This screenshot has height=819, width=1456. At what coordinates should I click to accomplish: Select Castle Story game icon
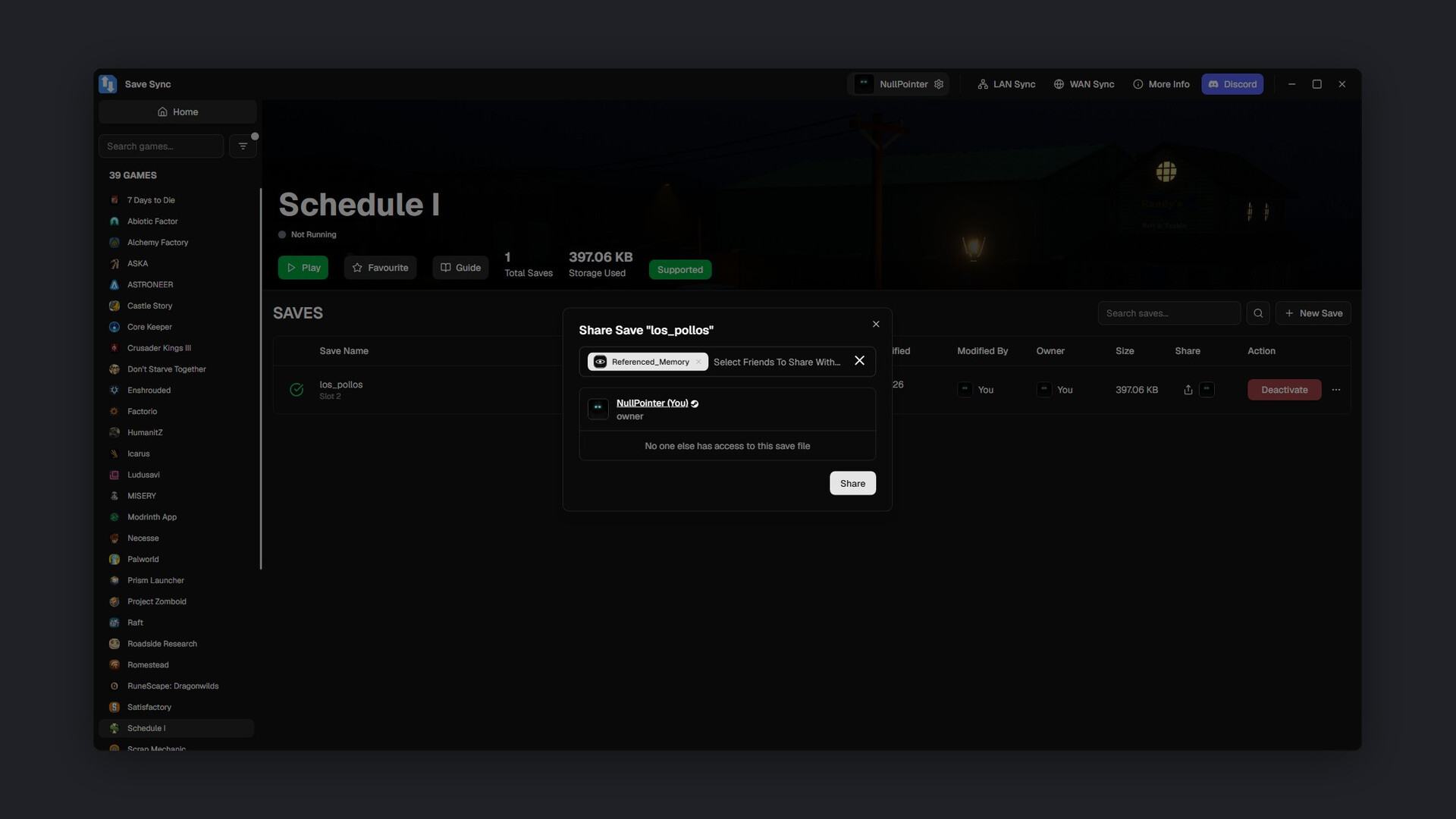(115, 306)
